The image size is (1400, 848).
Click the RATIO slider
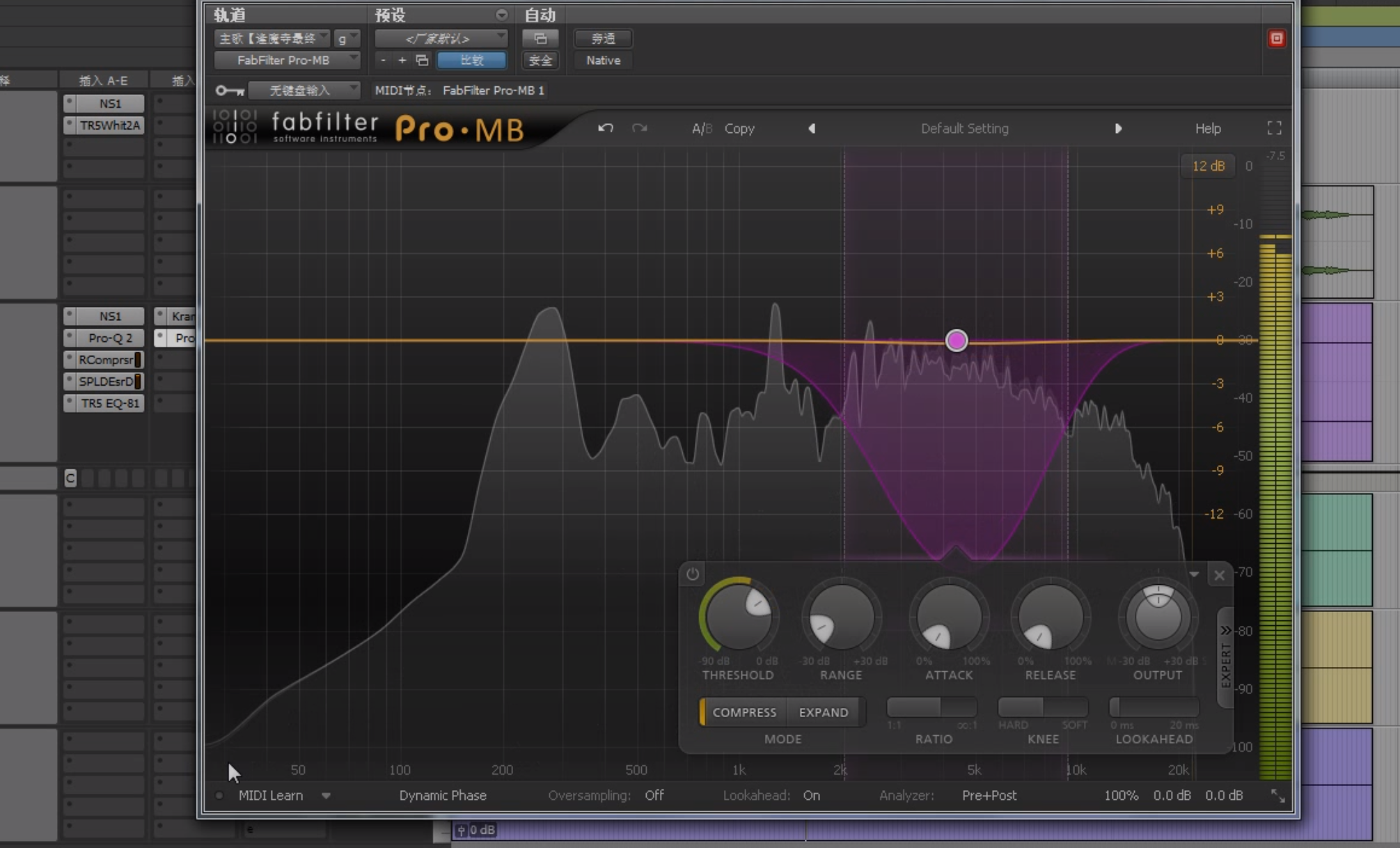pyautogui.click(x=931, y=707)
